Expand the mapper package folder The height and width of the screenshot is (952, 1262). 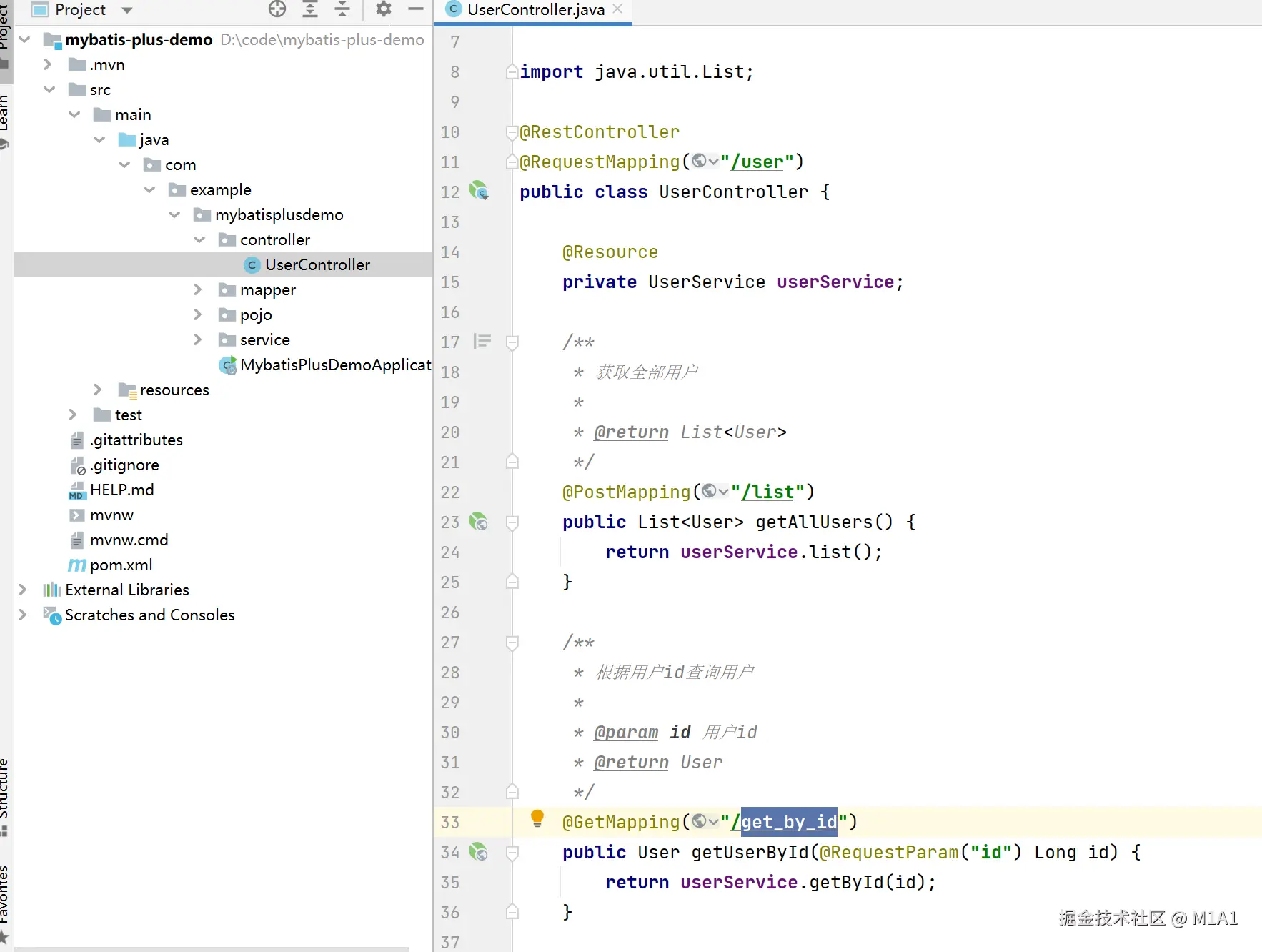(x=198, y=289)
